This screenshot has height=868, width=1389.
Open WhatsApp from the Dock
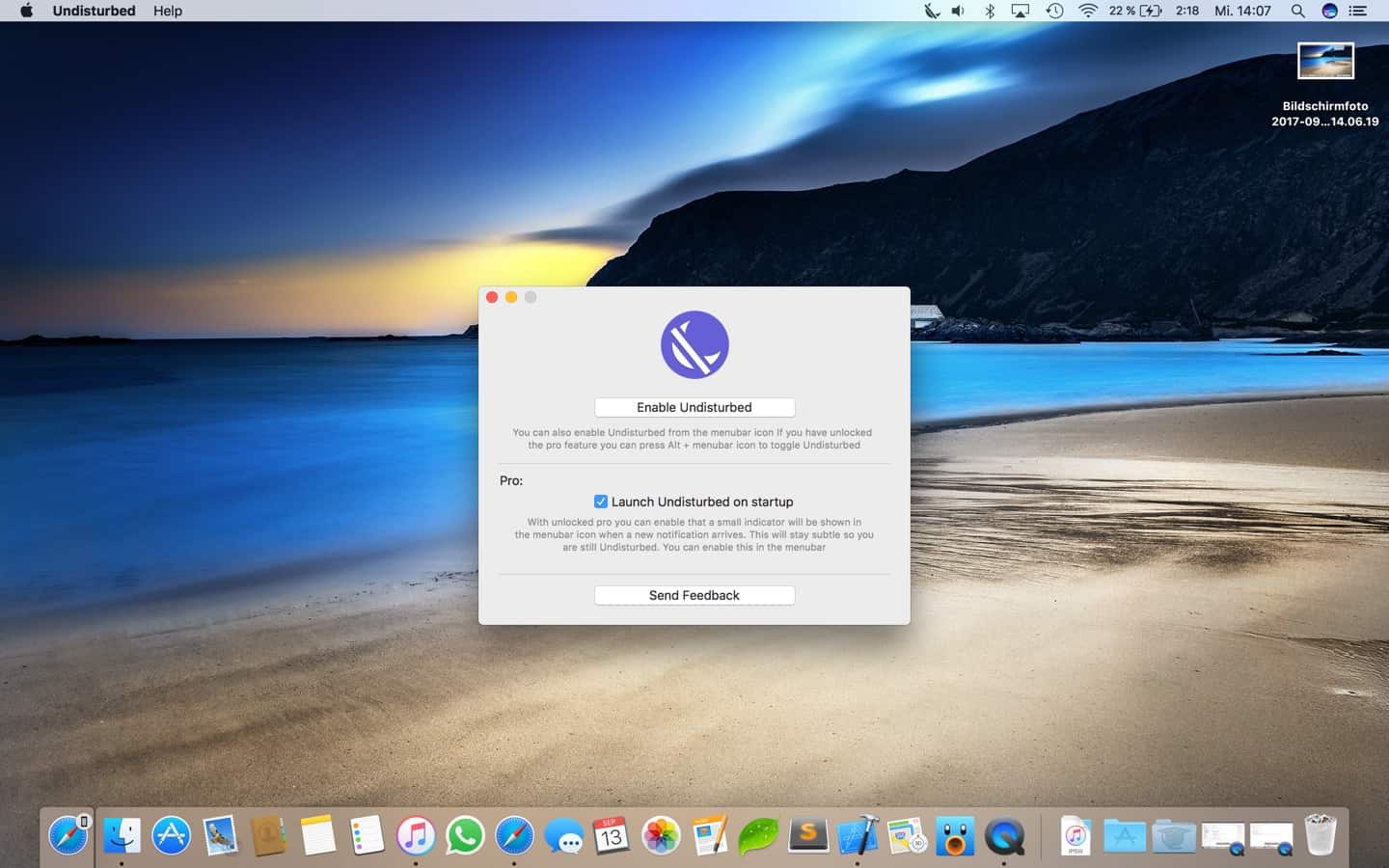pyautogui.click(x=465, y=835)
